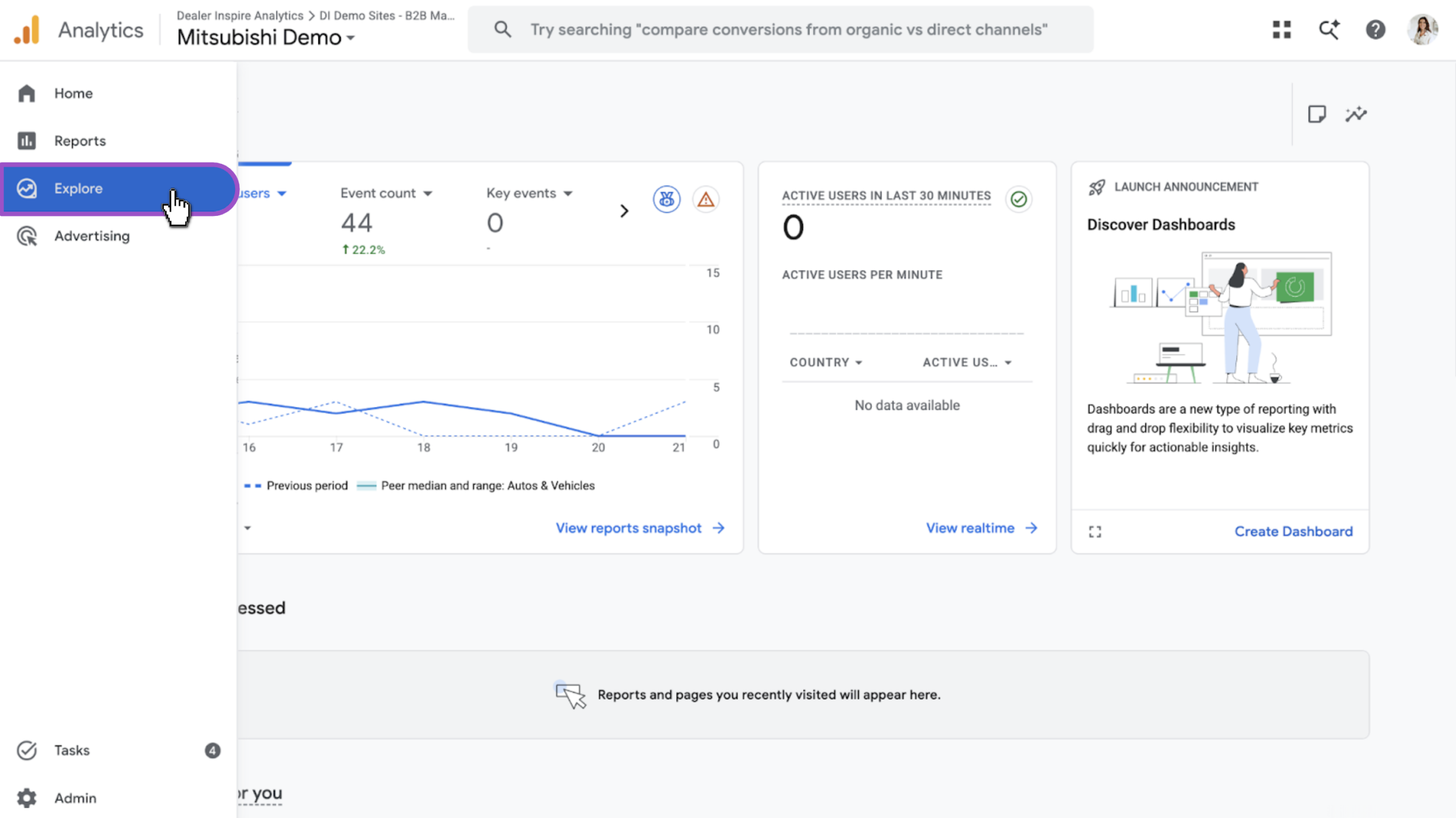Click View reports snapshot link
1456x818 pixels.
[640, 528]
